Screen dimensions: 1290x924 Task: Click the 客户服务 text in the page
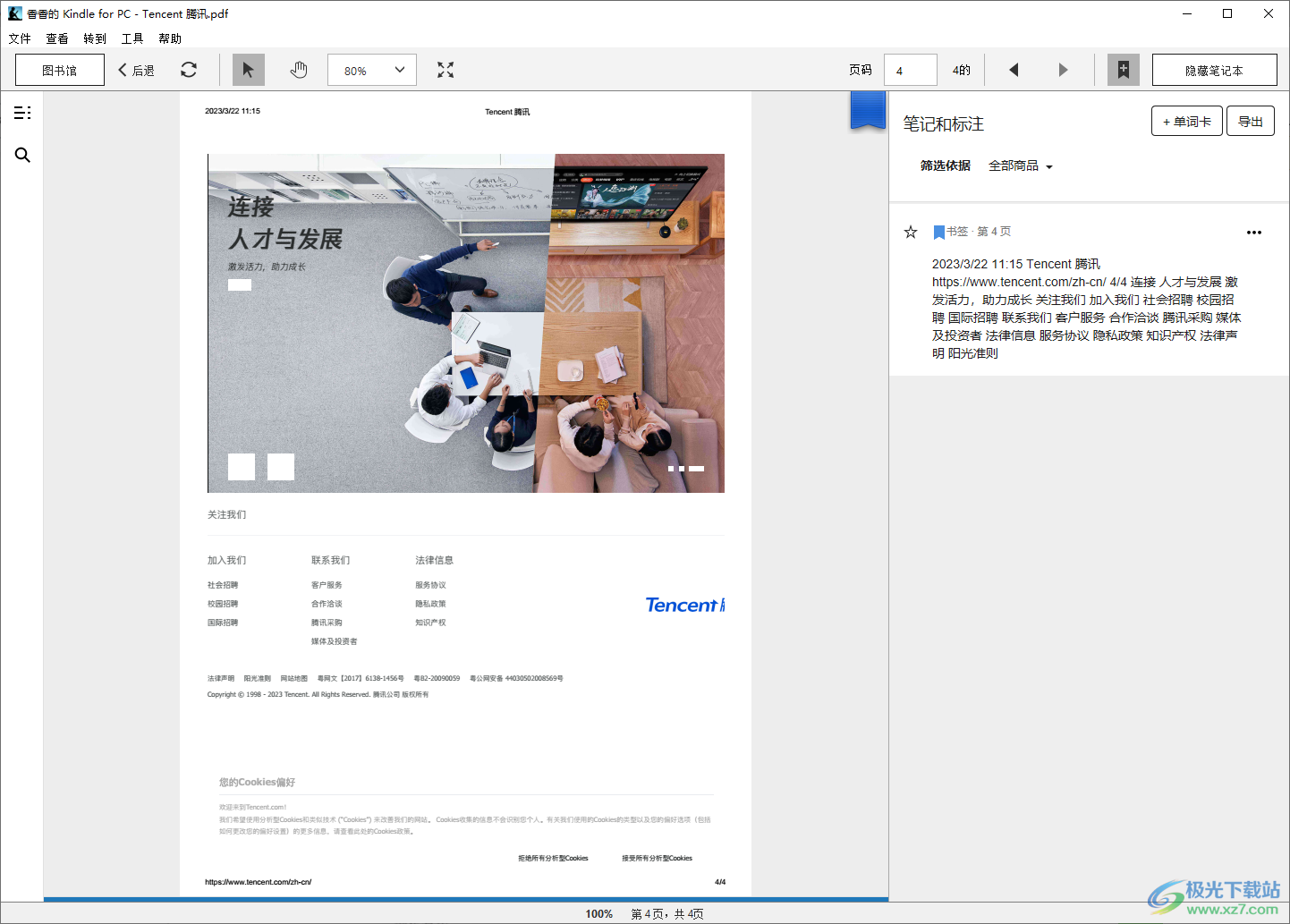tap(327, 585)
